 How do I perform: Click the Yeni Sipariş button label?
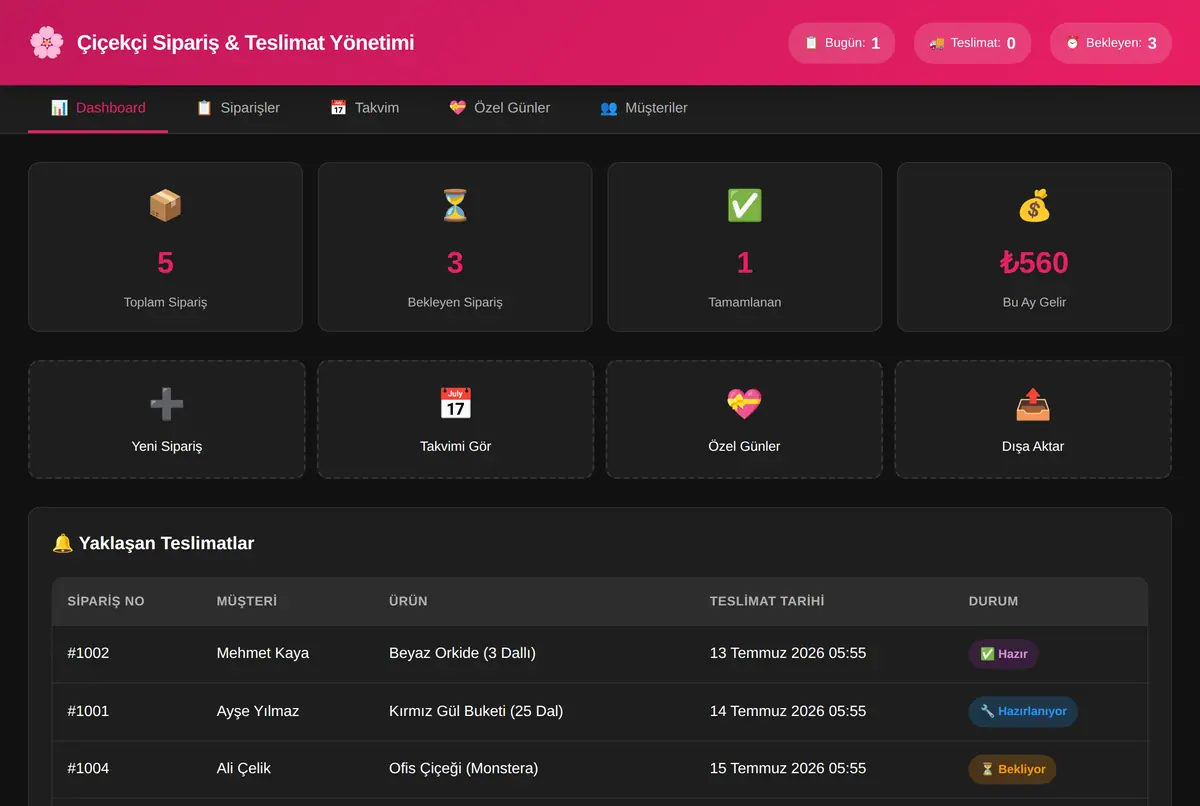166,446
